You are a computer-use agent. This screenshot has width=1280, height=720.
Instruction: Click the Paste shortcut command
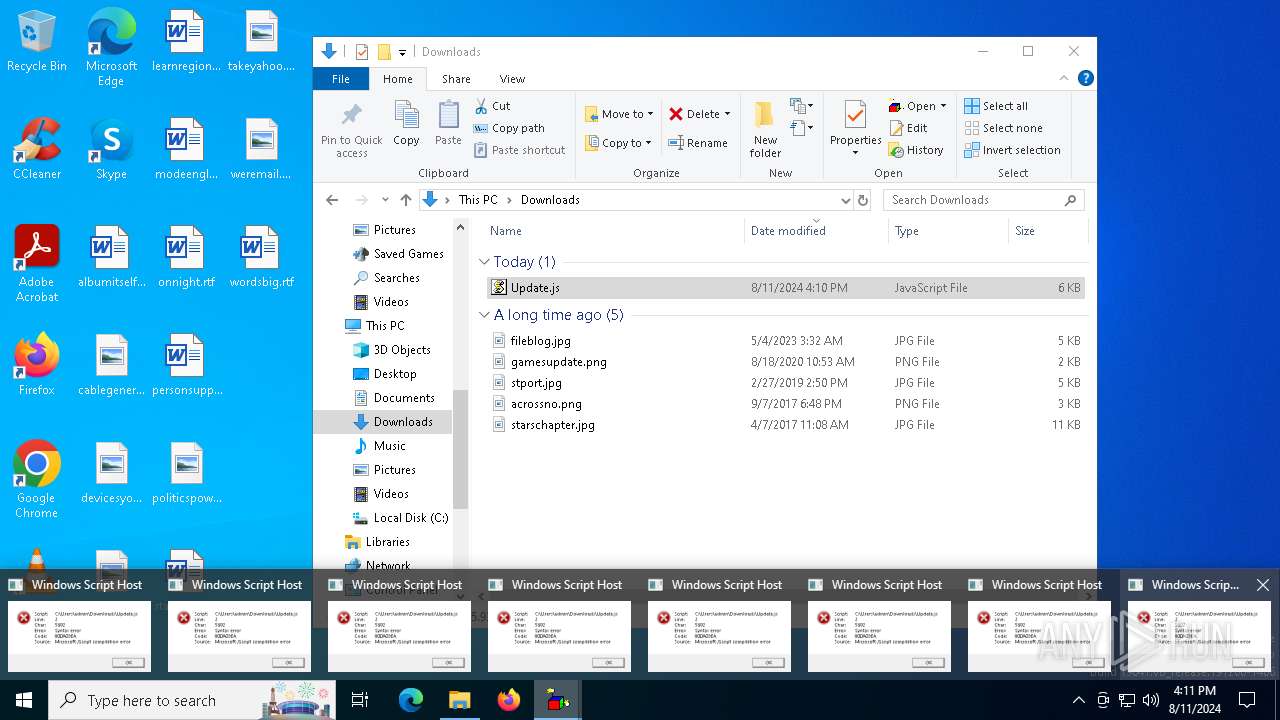pyautogui.click(x=519, y=150)
